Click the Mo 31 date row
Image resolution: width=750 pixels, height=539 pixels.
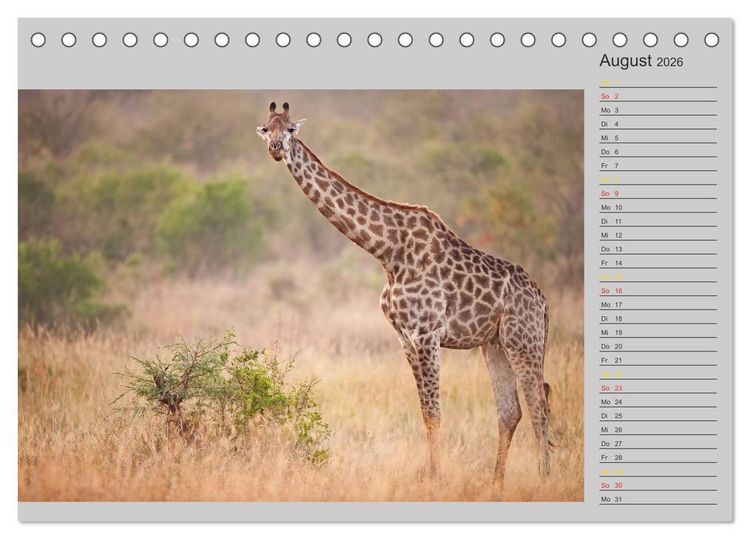658,499
